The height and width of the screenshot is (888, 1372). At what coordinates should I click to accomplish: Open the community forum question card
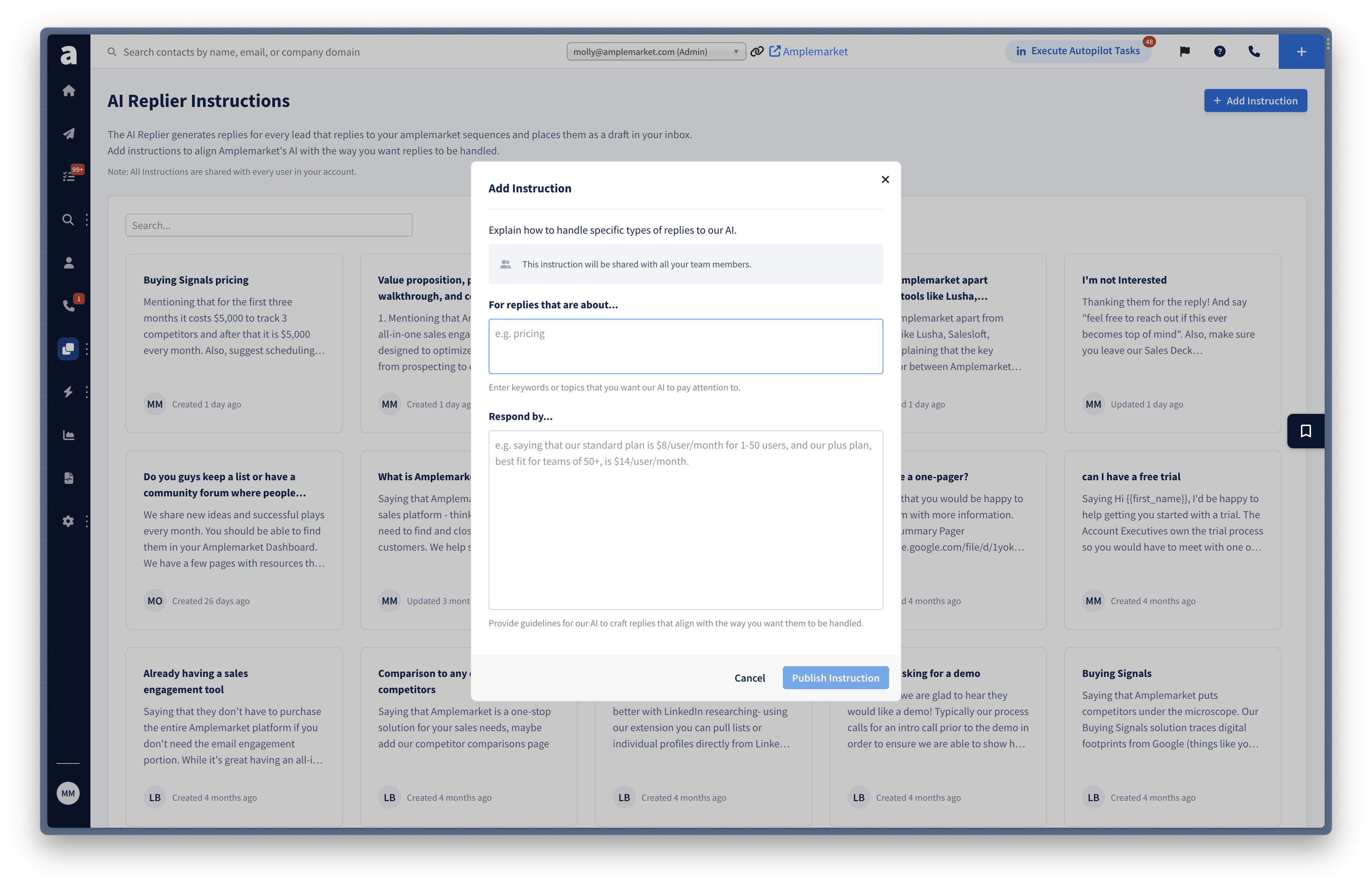click(234, 540)
